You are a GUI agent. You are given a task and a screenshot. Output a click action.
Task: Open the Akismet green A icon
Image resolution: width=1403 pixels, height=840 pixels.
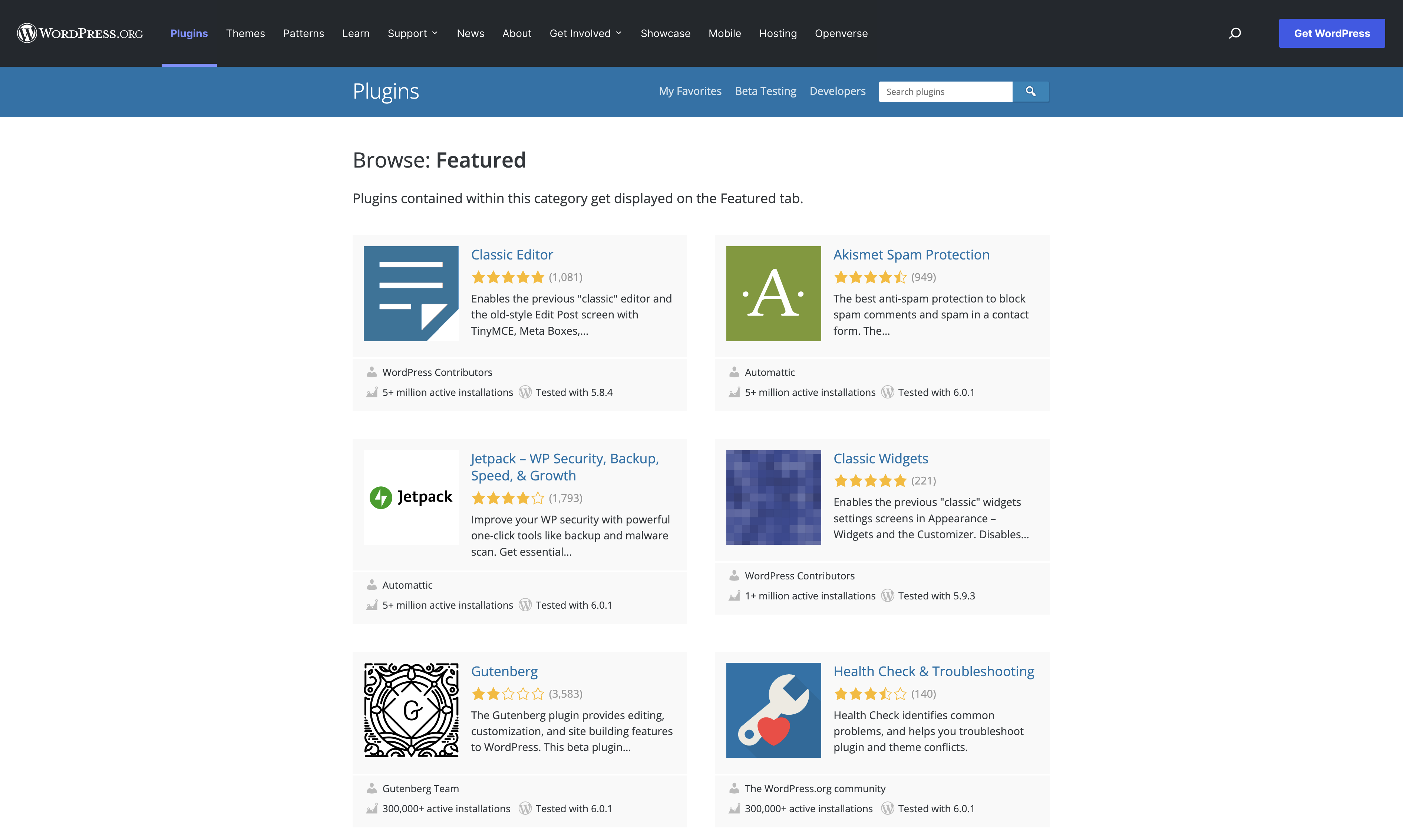point(773,293)
